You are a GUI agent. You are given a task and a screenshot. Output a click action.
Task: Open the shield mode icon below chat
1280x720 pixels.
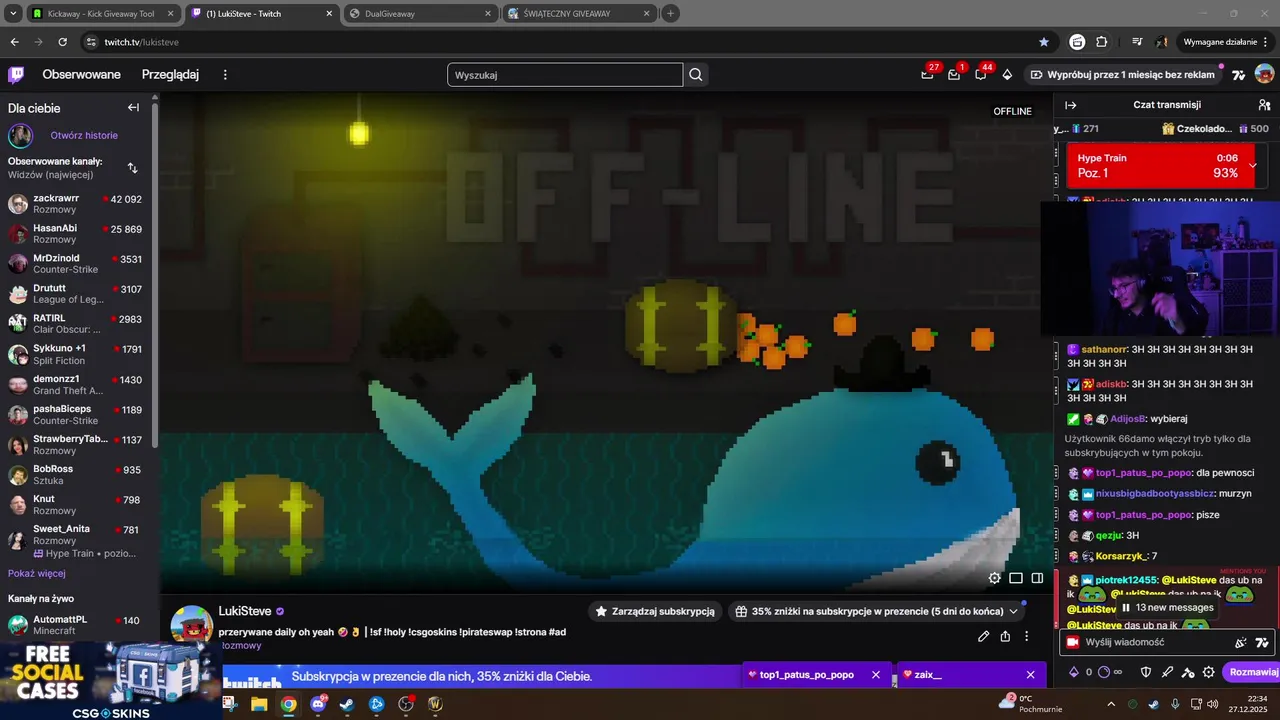pyautogui.click(x=1146, y=673)
